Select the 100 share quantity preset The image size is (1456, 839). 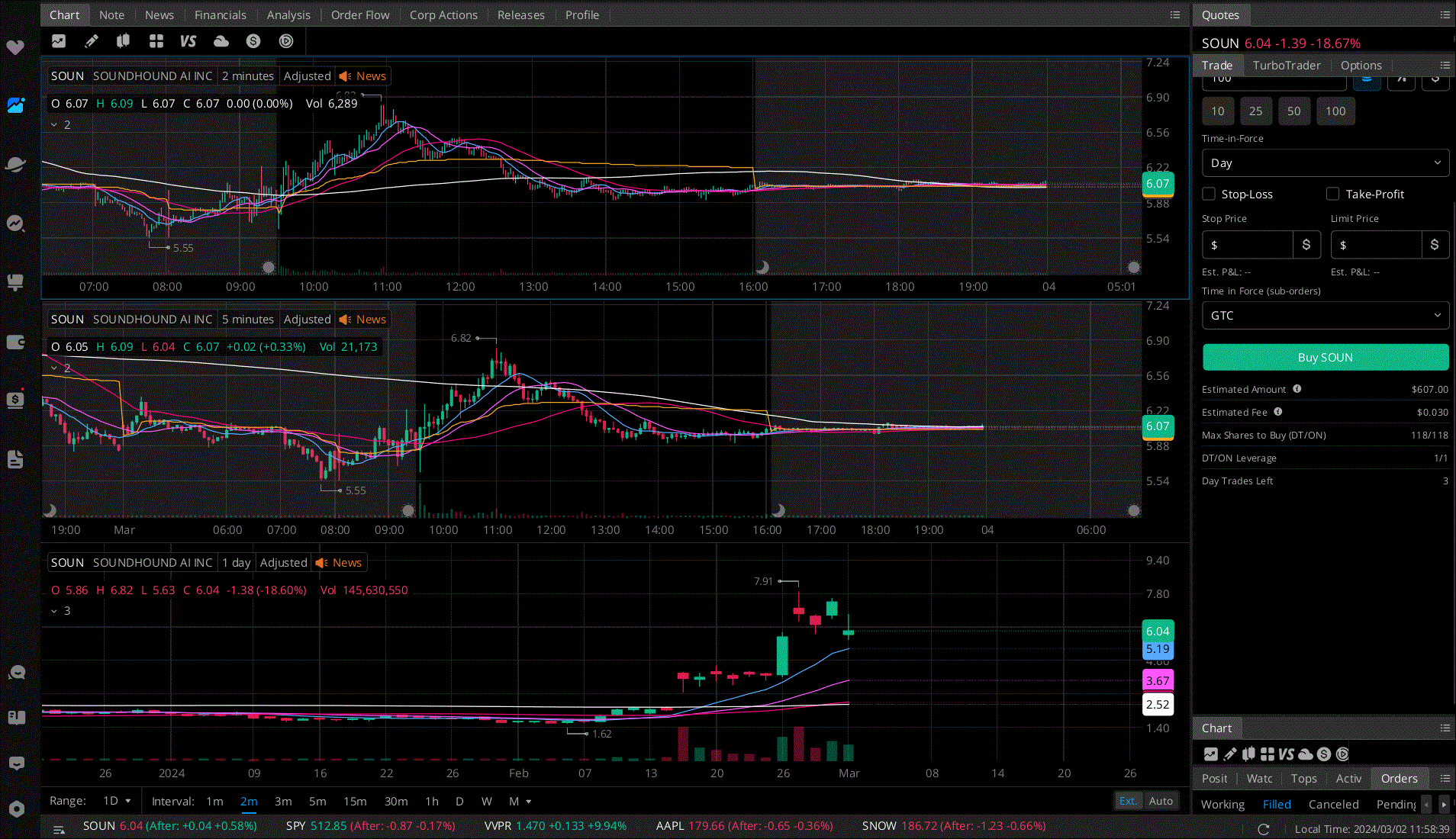point(1335,111)
